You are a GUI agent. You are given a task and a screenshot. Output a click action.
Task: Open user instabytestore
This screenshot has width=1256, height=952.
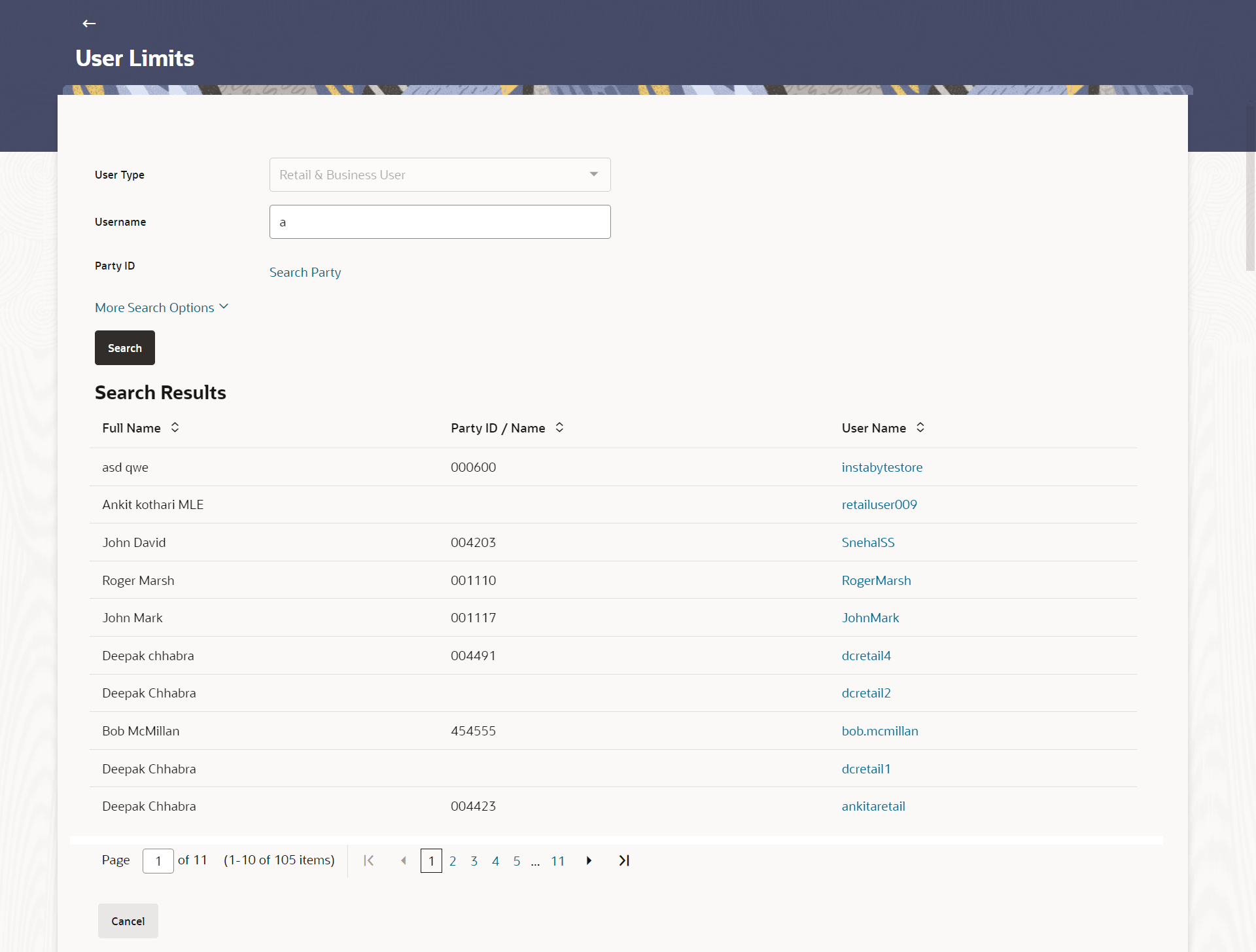click(882, 467)
